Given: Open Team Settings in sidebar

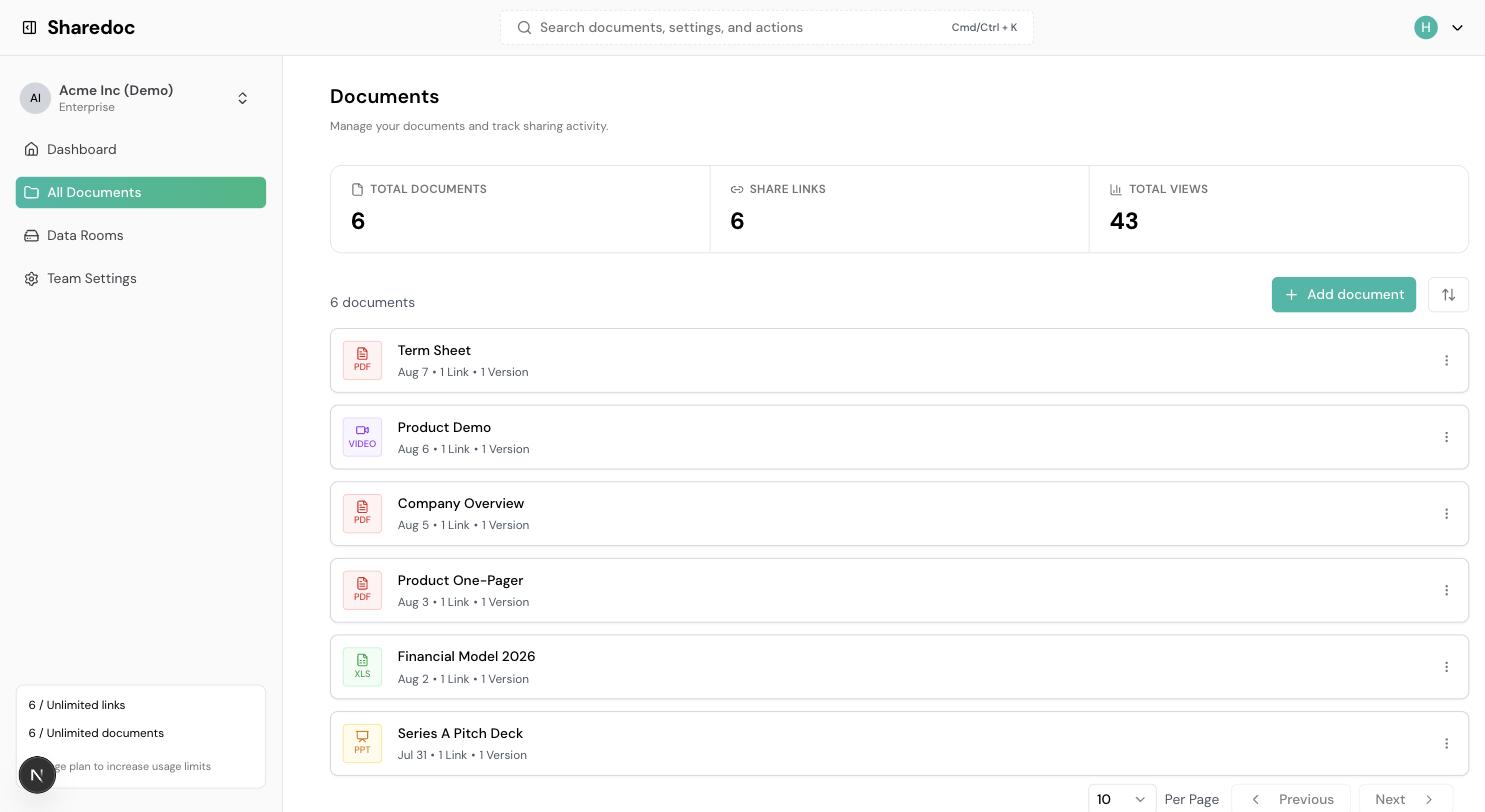Looking at the screenshot, I should coord(141,278).
